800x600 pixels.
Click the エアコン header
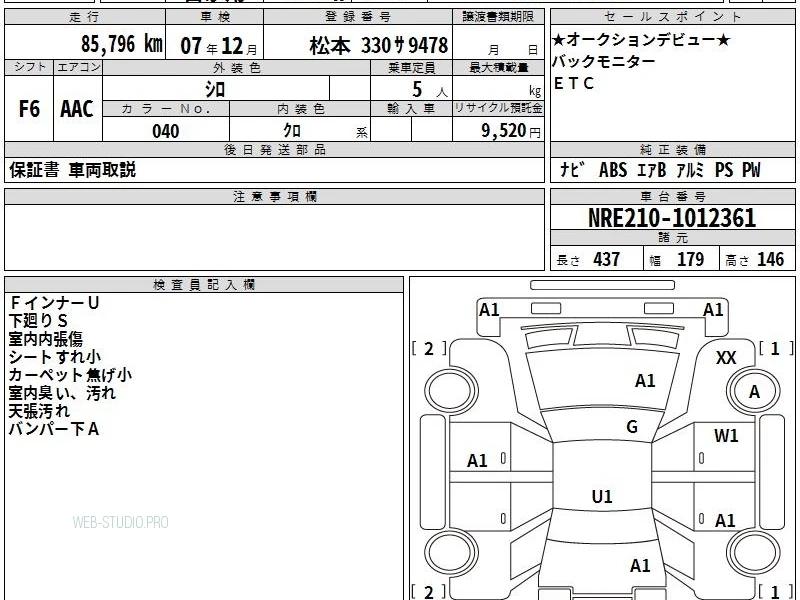click(x=78, y=67)
